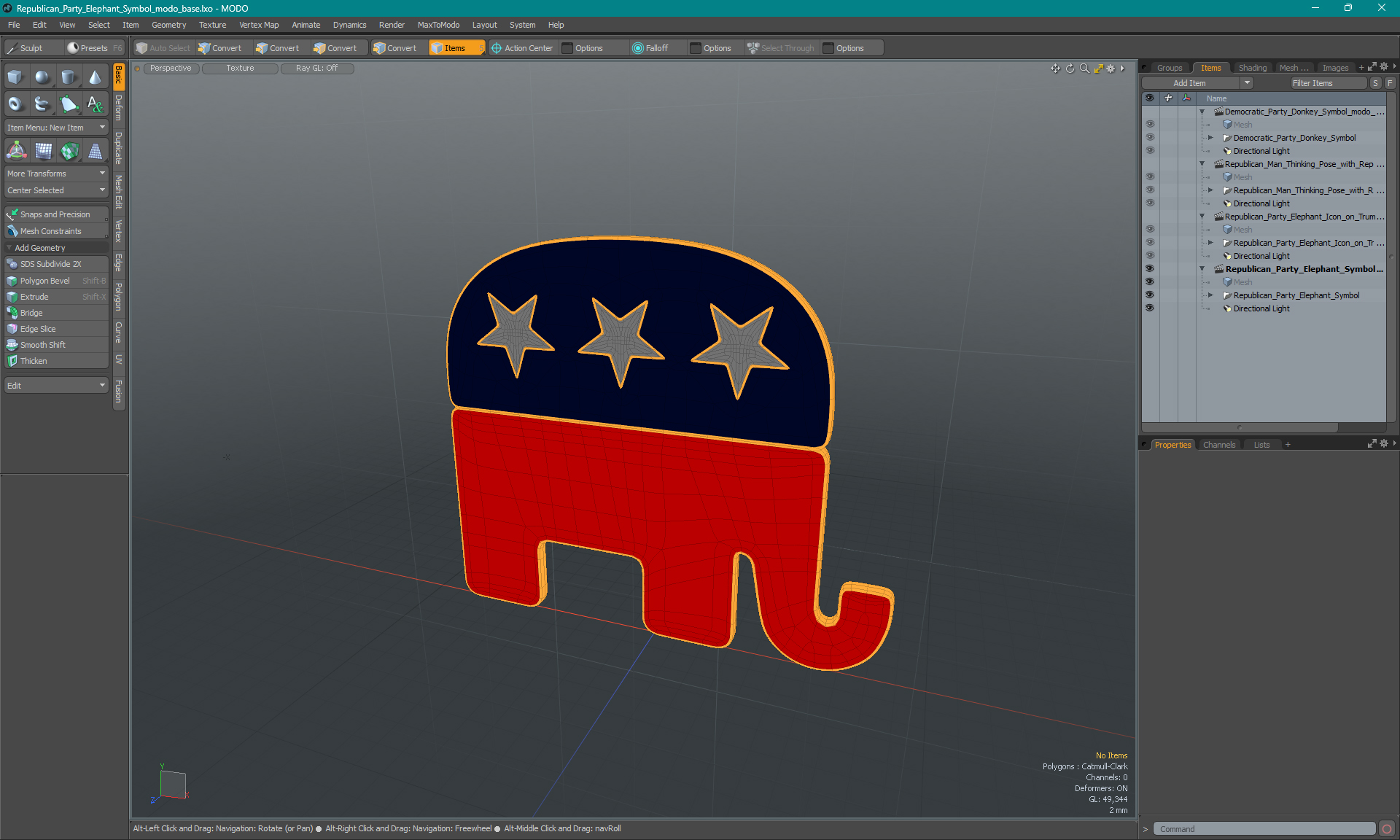This screenshot has width=1400, height=840.
Task: Collapse Democratic_Party_Donkey_Symbol_modo scene tree
Action: (1202, 112)
